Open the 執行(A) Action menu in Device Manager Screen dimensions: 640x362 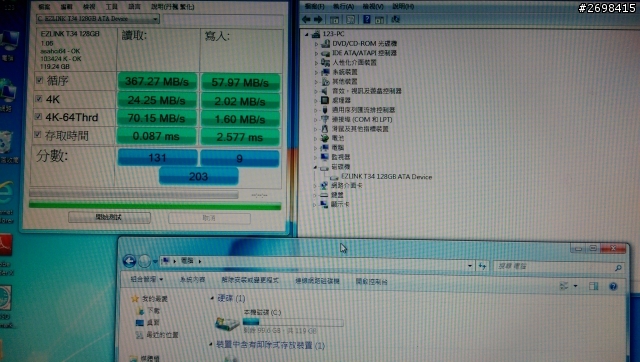click(343, 7)
